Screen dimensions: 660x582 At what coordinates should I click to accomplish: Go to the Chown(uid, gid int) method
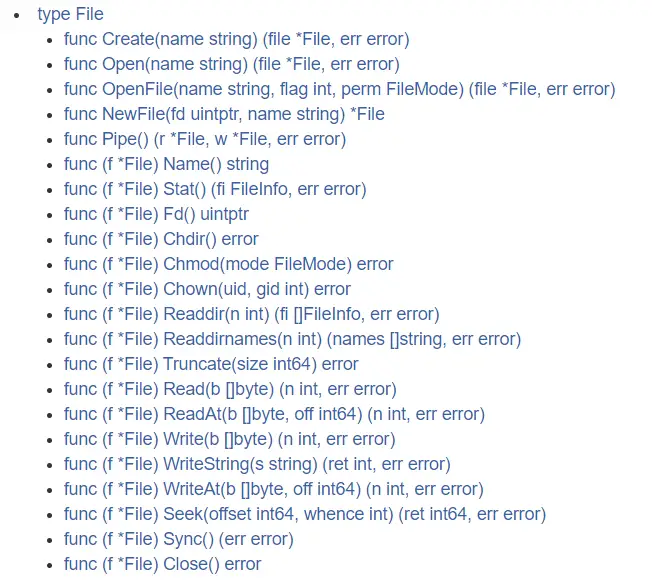click(x=207, y=289)
